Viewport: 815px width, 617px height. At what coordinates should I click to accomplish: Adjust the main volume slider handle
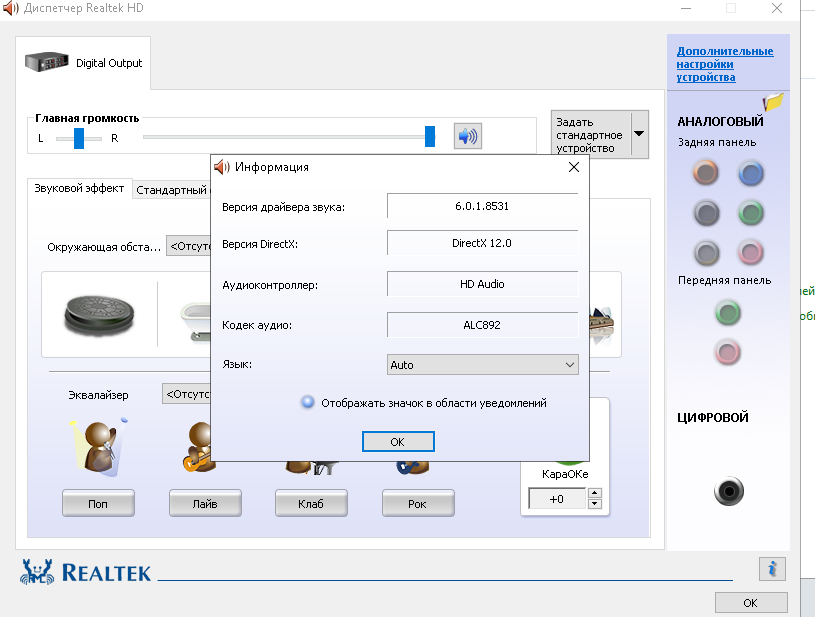point(430,136)
